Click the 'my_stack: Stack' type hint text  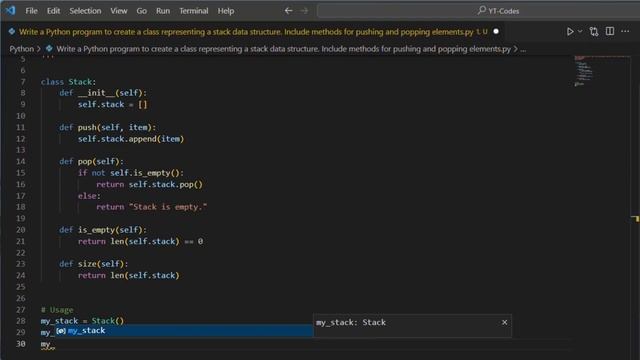(x=351, y=322)
